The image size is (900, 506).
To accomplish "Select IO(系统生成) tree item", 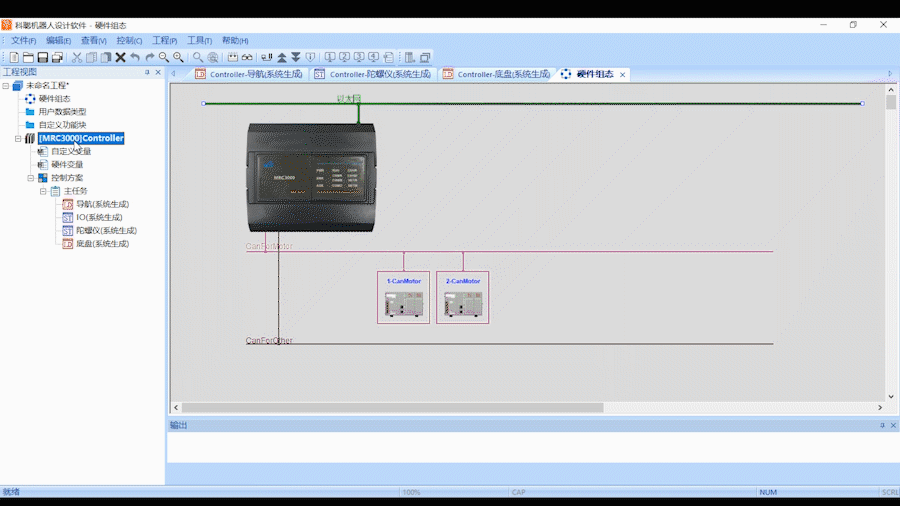I will tap(99, 217).
